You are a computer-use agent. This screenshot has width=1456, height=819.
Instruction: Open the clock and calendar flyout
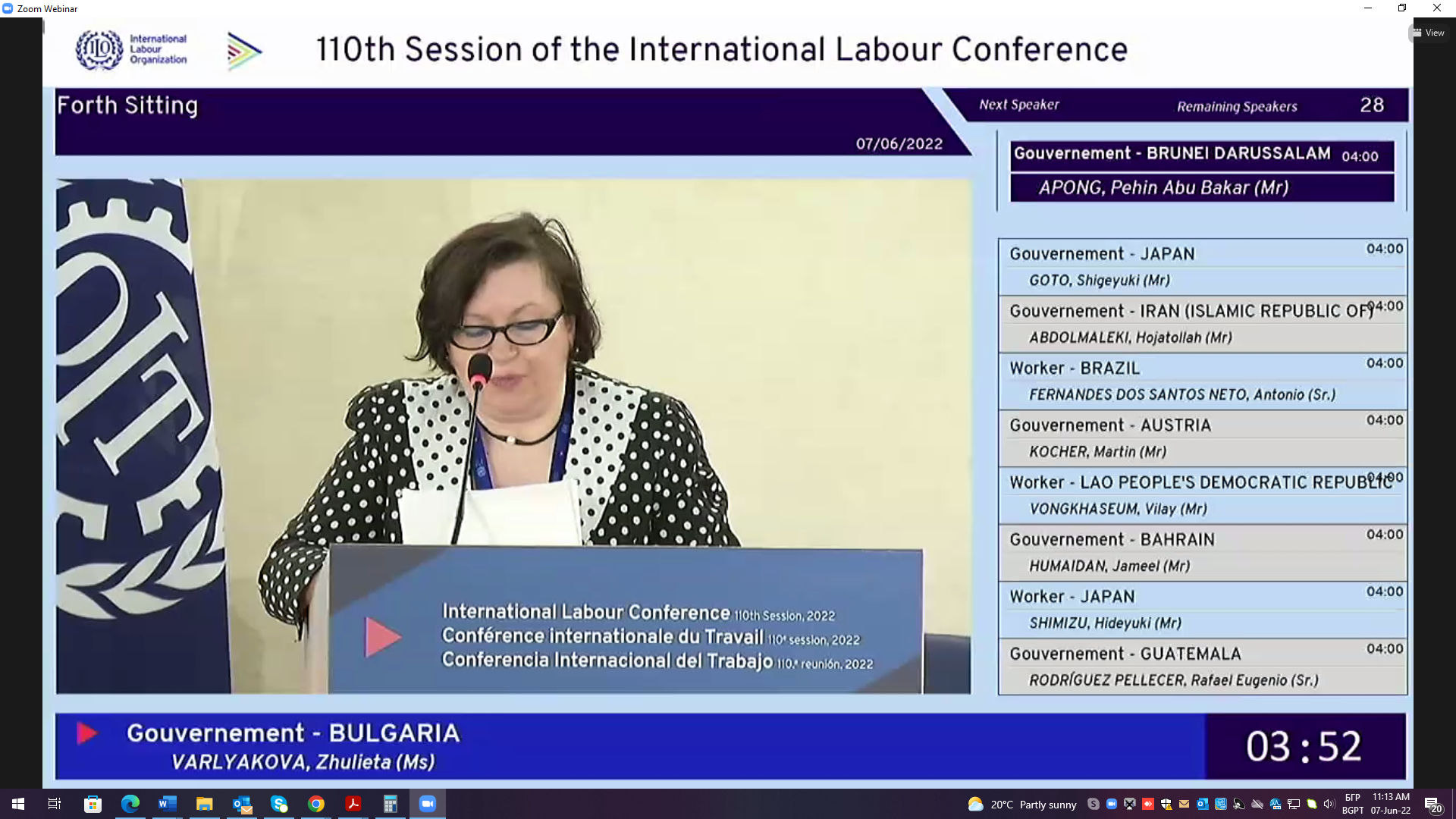[x=1391, y=804]
